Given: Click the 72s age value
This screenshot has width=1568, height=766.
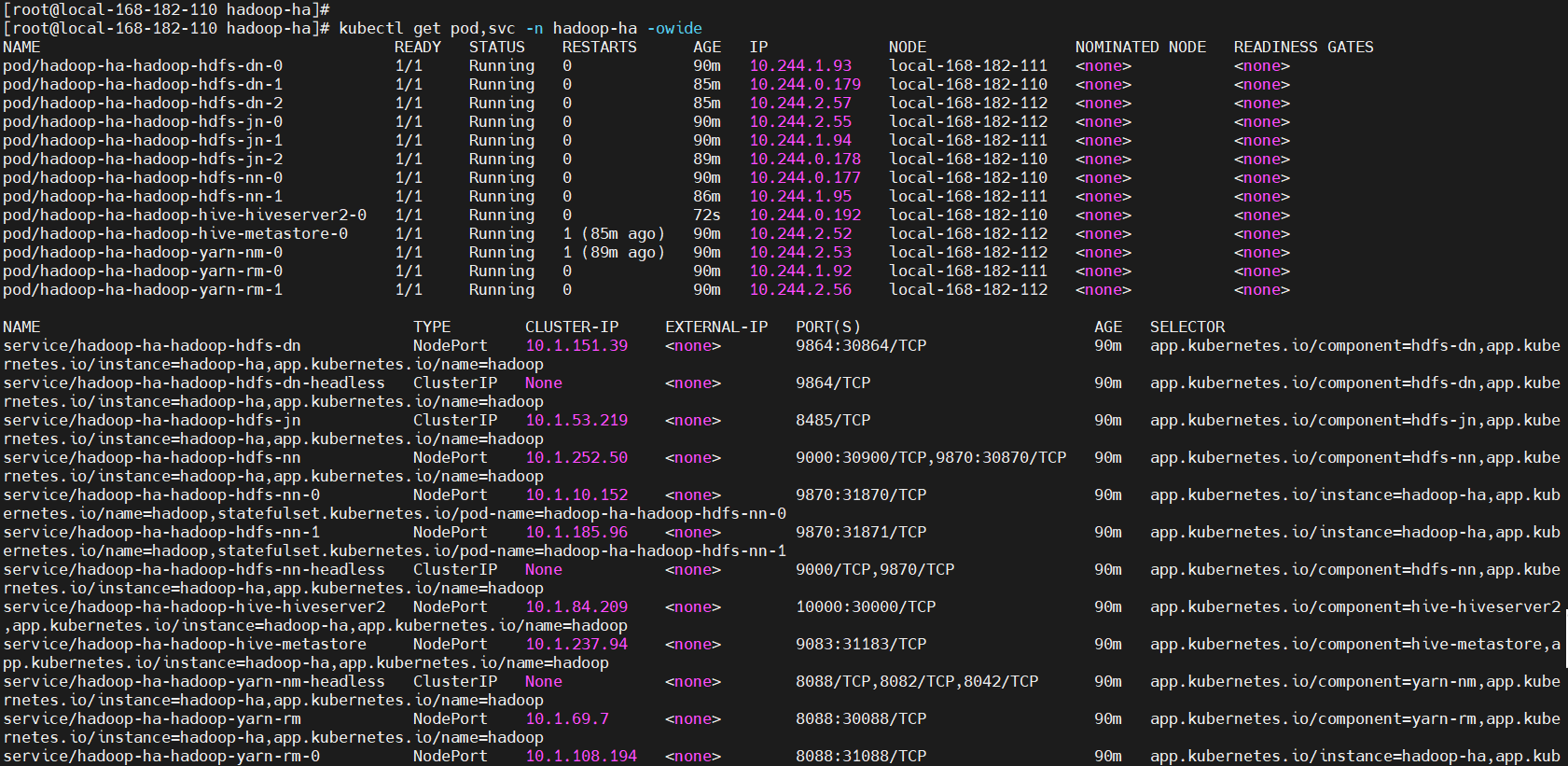Looking at the screenshot, I should pos(707,216).
